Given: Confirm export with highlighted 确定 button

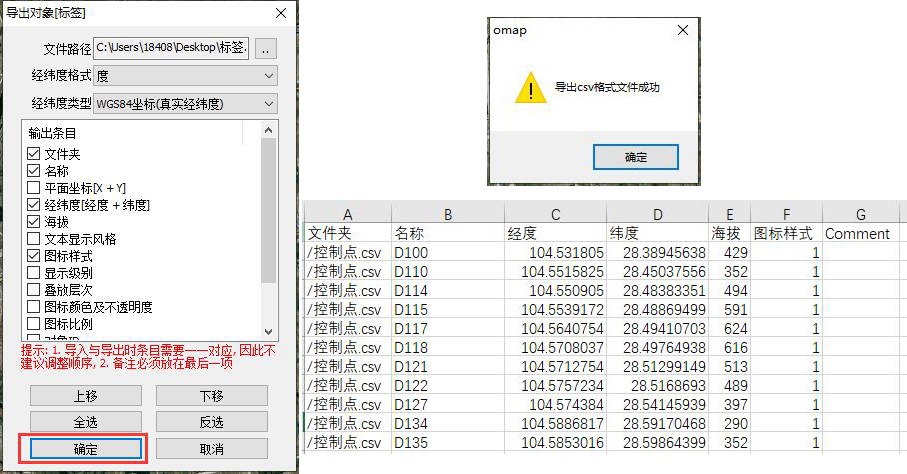Looking at the screenshot, I should coord(85,449).
